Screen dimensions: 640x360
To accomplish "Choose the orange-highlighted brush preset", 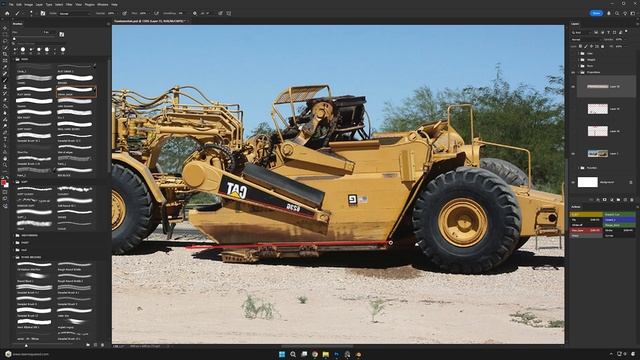I will [x=76, y=91].
